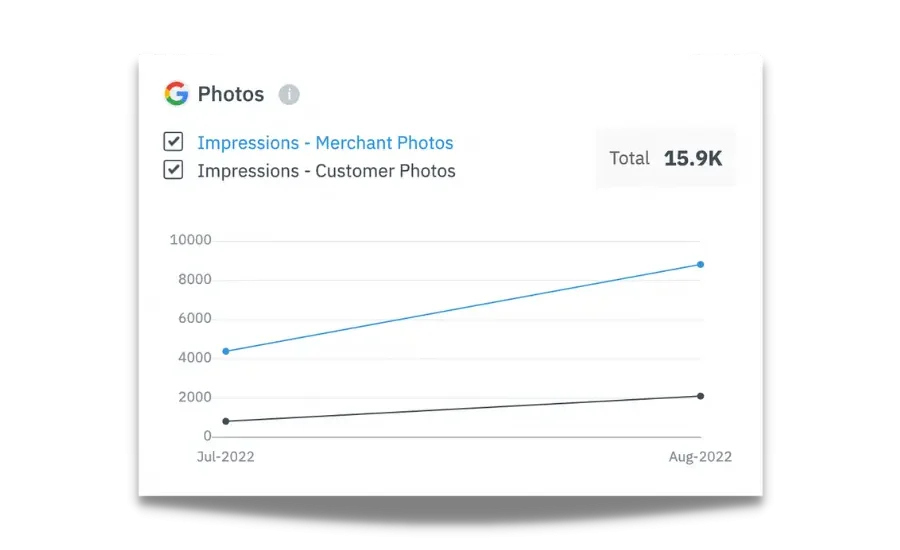Screen dimensions: 900x550
Task: Select the blue Merchant data point for Aug-2022
Action: click(x=700, y=264)
